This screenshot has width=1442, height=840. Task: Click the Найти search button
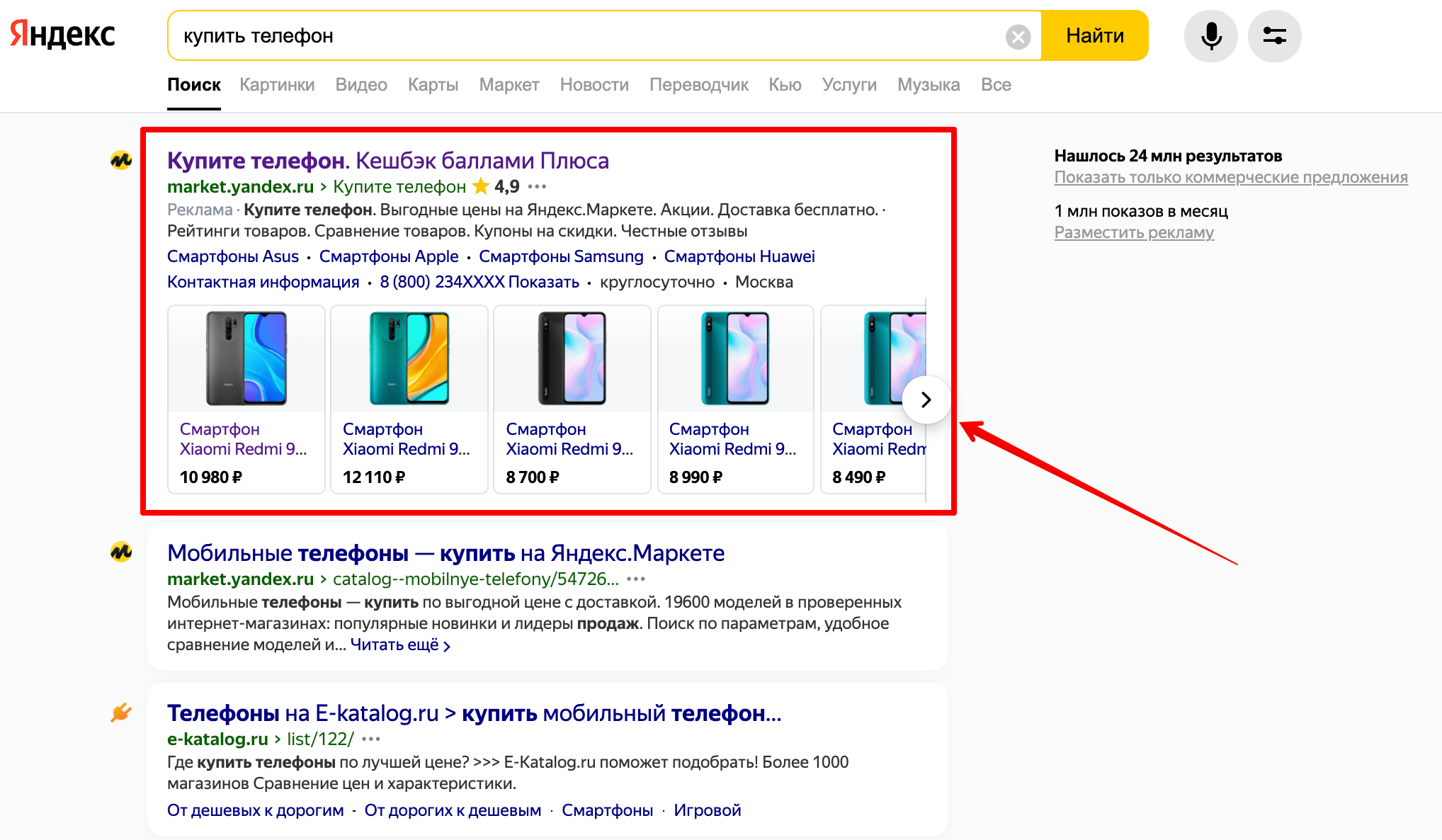[x=1095, y=35]
